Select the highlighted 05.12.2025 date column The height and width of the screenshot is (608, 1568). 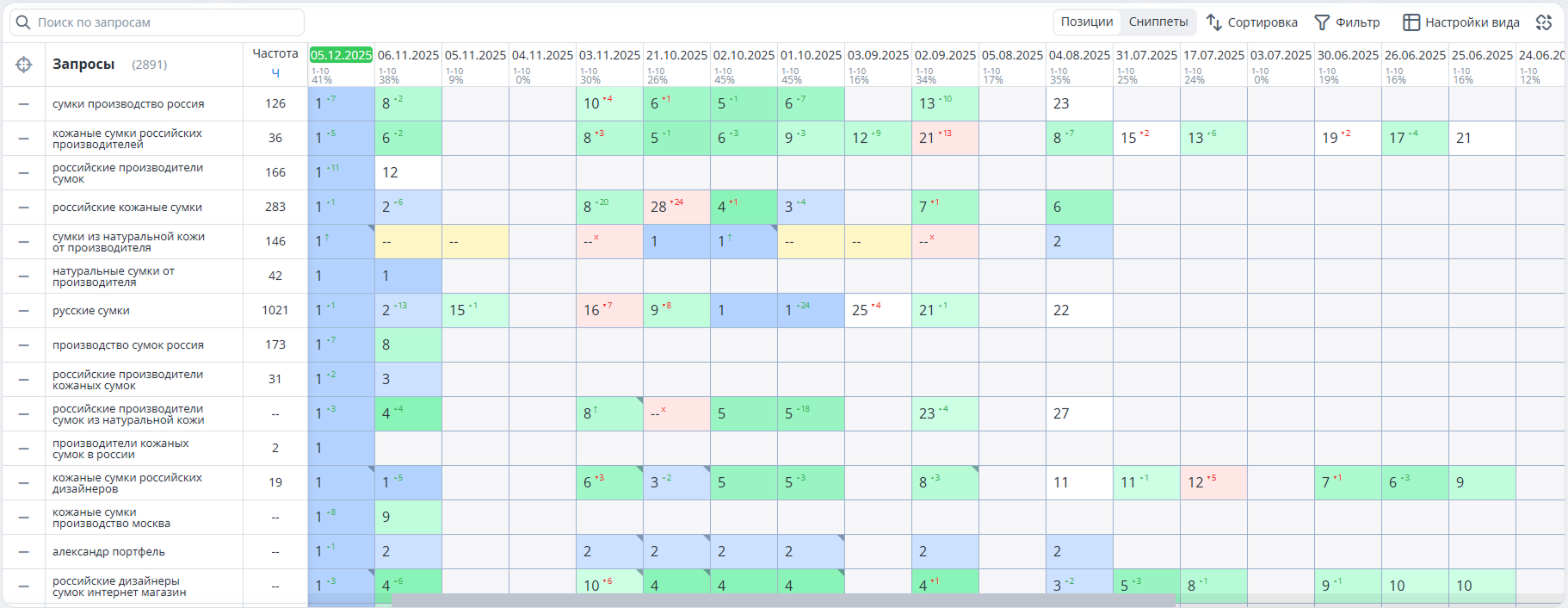pyautogui.click(x=341, y=55)
